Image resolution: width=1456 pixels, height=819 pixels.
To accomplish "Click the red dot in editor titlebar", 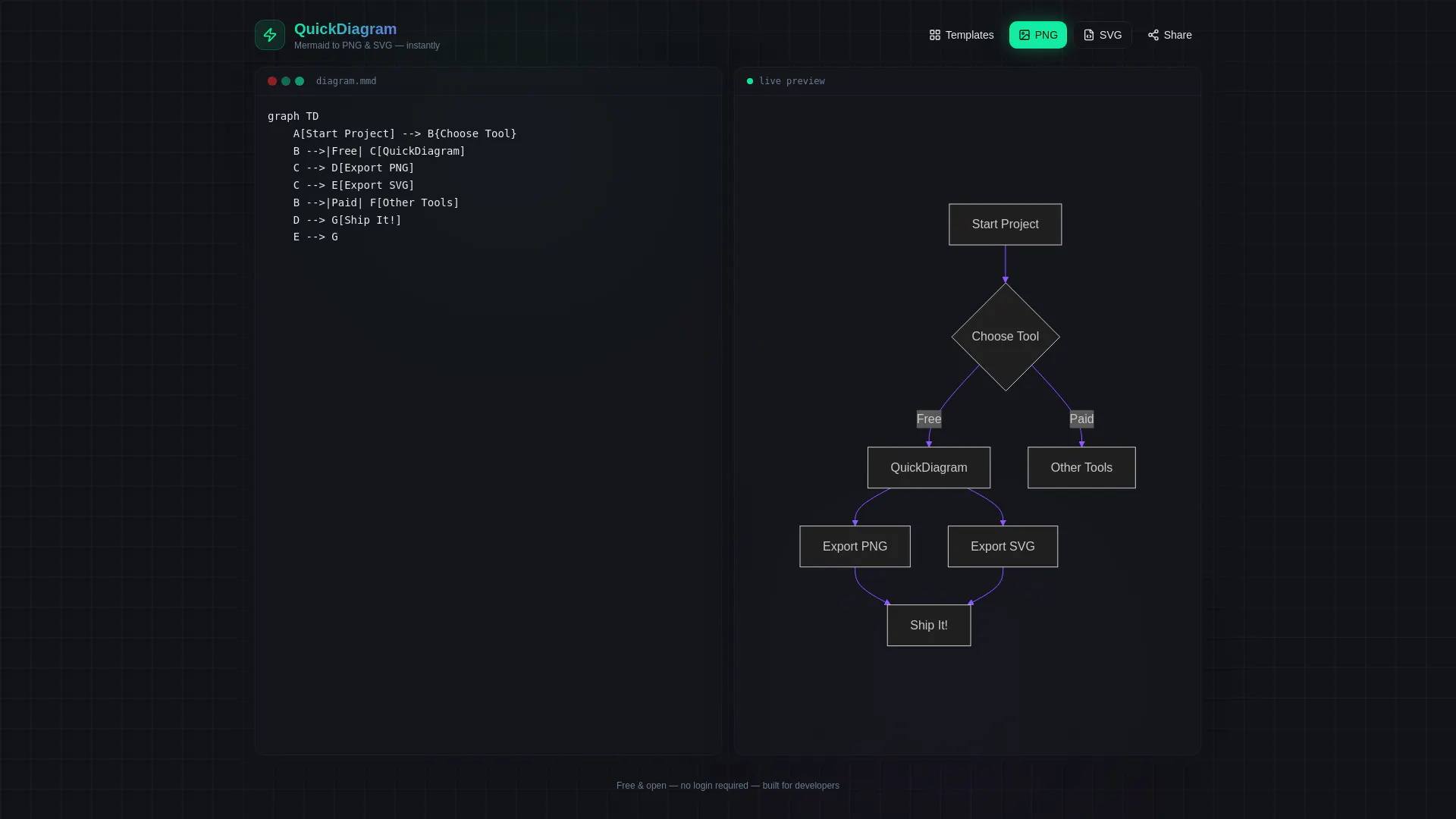I will pyautogui.click(x=272, y=81).
